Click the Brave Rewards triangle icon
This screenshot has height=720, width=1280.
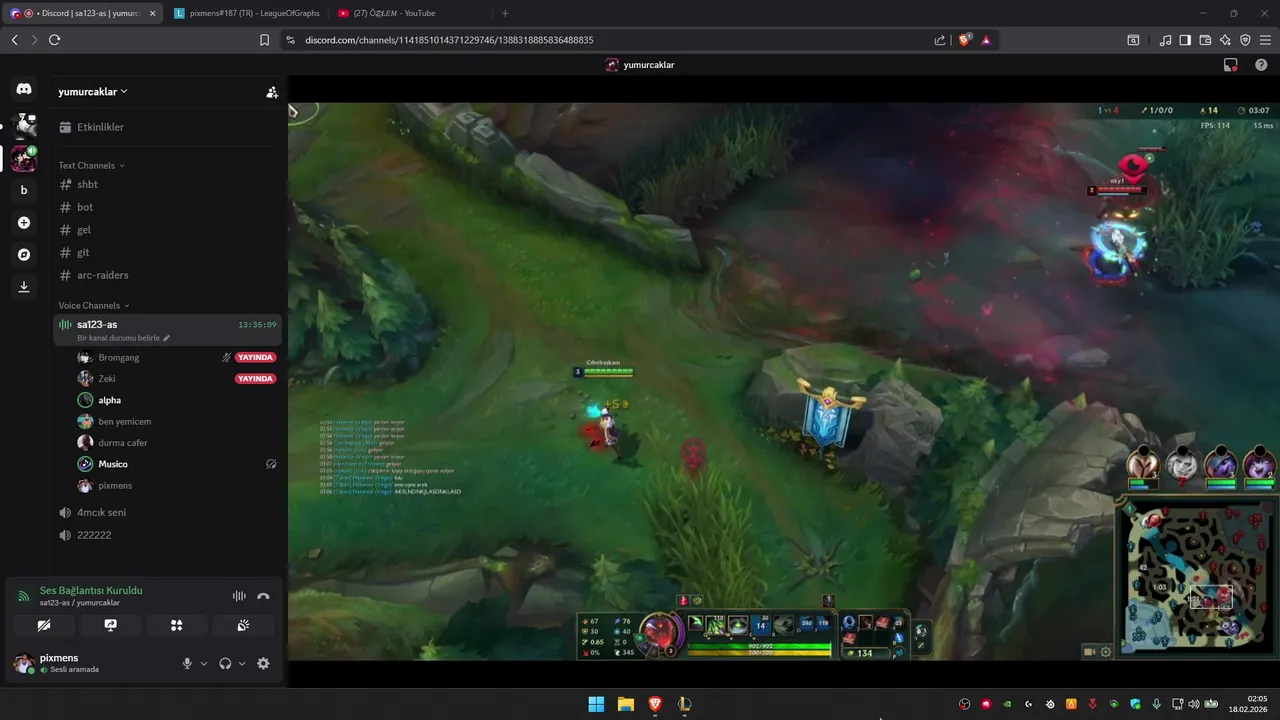tap(986, 40)
